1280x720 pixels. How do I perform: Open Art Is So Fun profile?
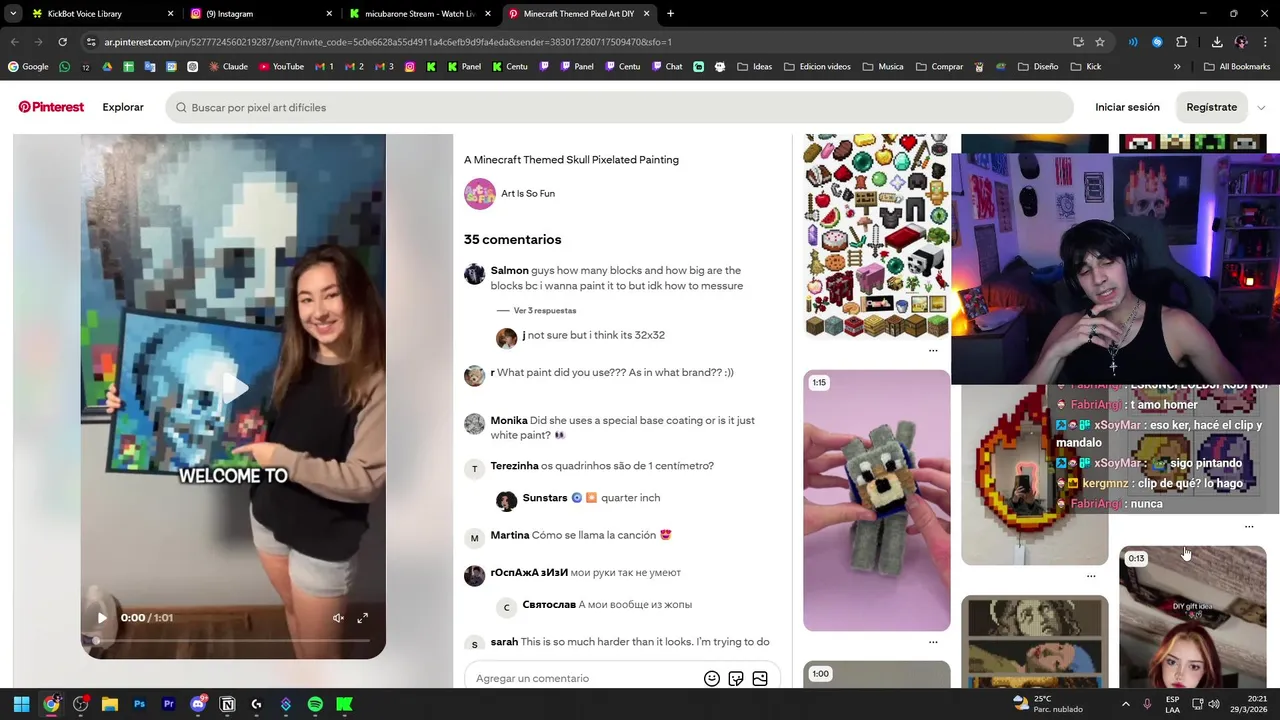tap(528, 193)
